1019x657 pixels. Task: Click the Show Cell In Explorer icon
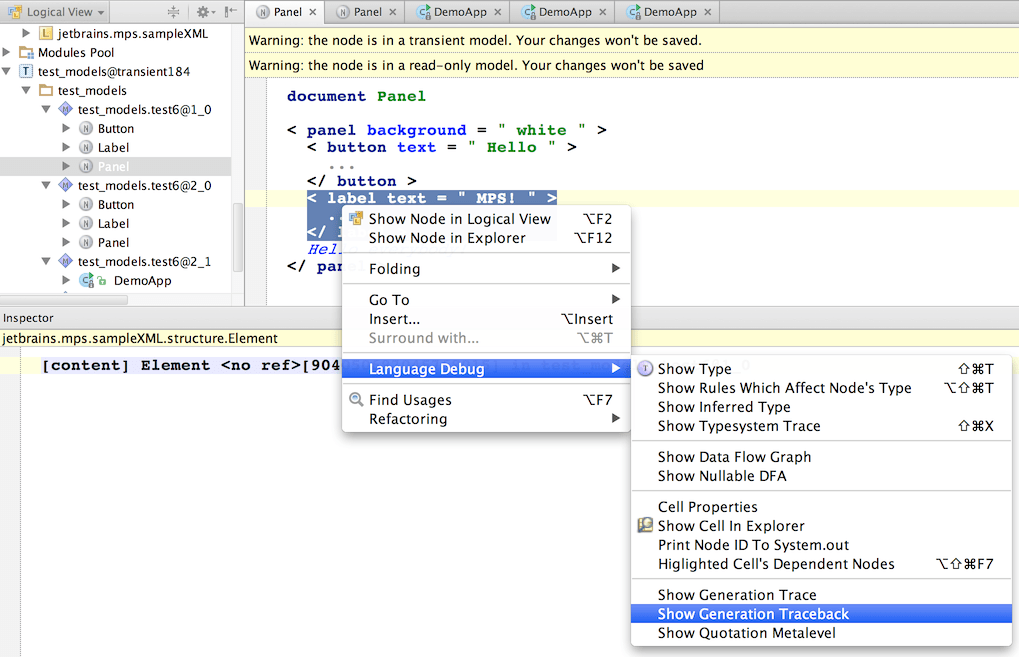pyautogui.click(x=645, y=526)
